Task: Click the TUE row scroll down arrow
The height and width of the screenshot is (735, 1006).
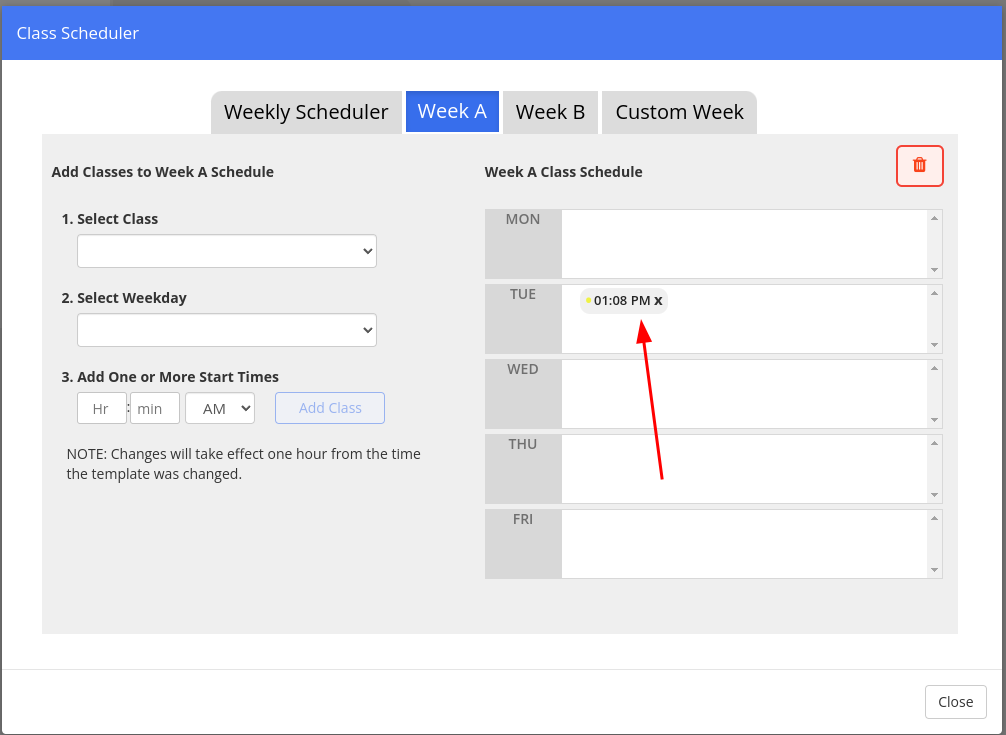Action: pyautogui.click(x=935, y=345)
